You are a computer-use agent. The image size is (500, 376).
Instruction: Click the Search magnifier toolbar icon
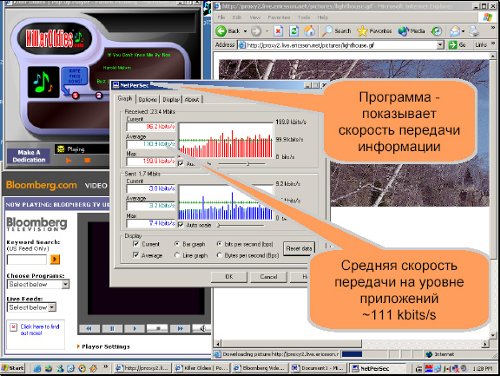327,31
